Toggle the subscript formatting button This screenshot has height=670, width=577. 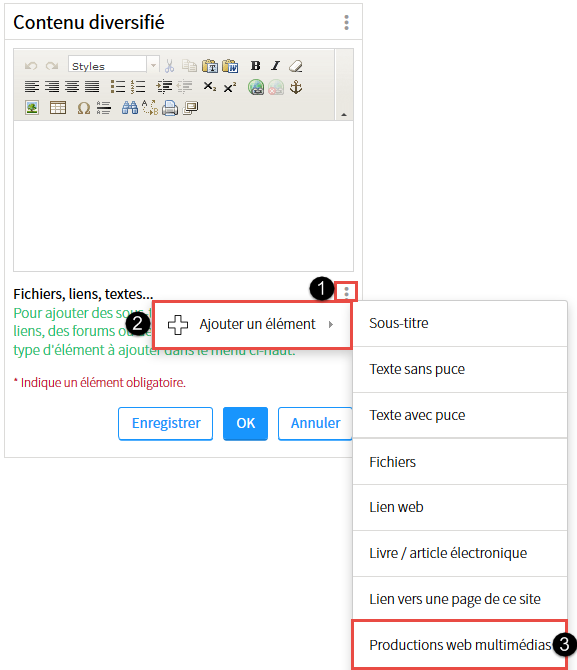point(209,87)
